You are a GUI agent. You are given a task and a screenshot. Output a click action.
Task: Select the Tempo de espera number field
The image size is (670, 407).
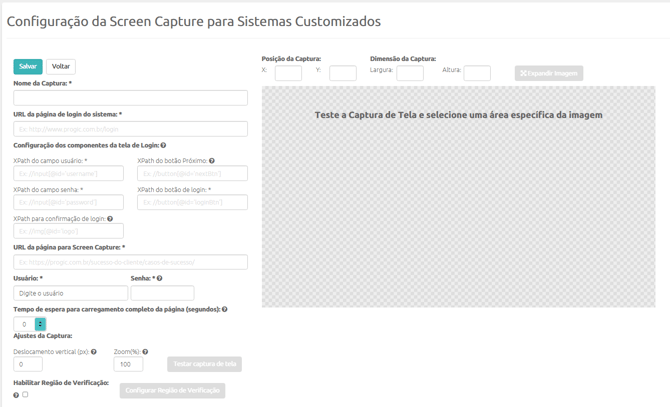(x=24, y=324)
